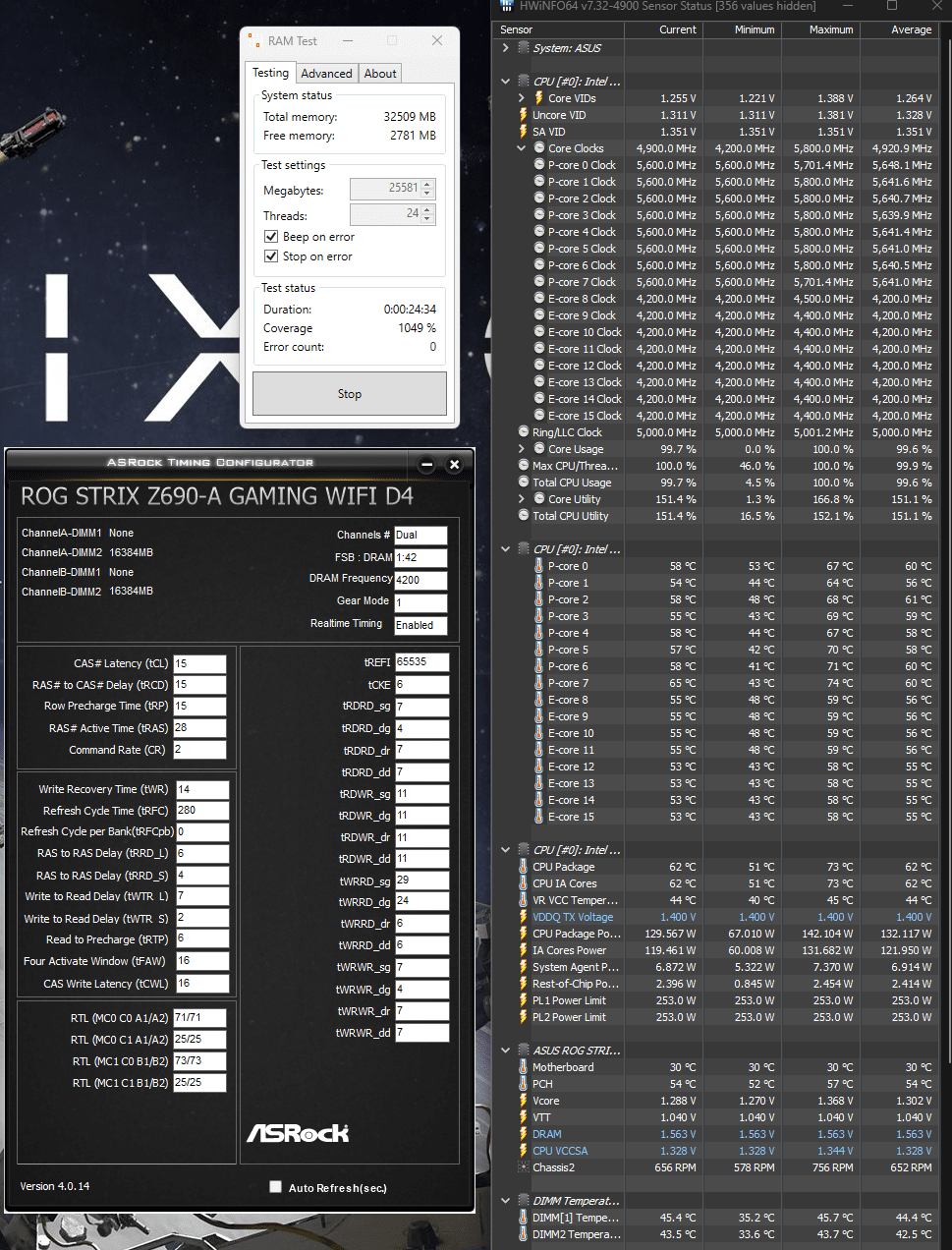Click the DRAM Frequency field
The image size is (952, 1250).
tap(420, 580)
